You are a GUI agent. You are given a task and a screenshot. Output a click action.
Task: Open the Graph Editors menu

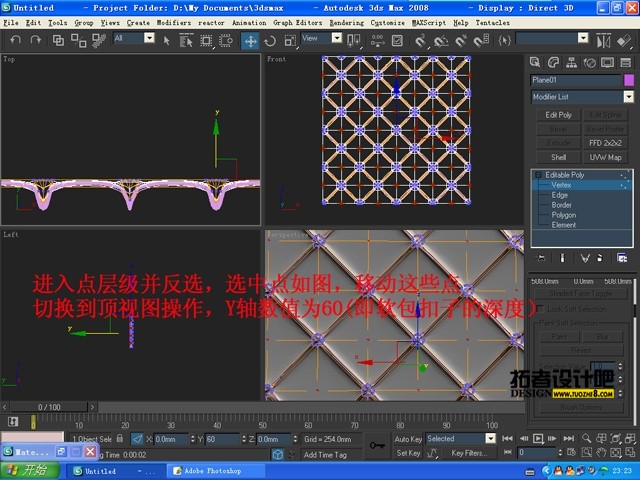(x=298, y=23)
